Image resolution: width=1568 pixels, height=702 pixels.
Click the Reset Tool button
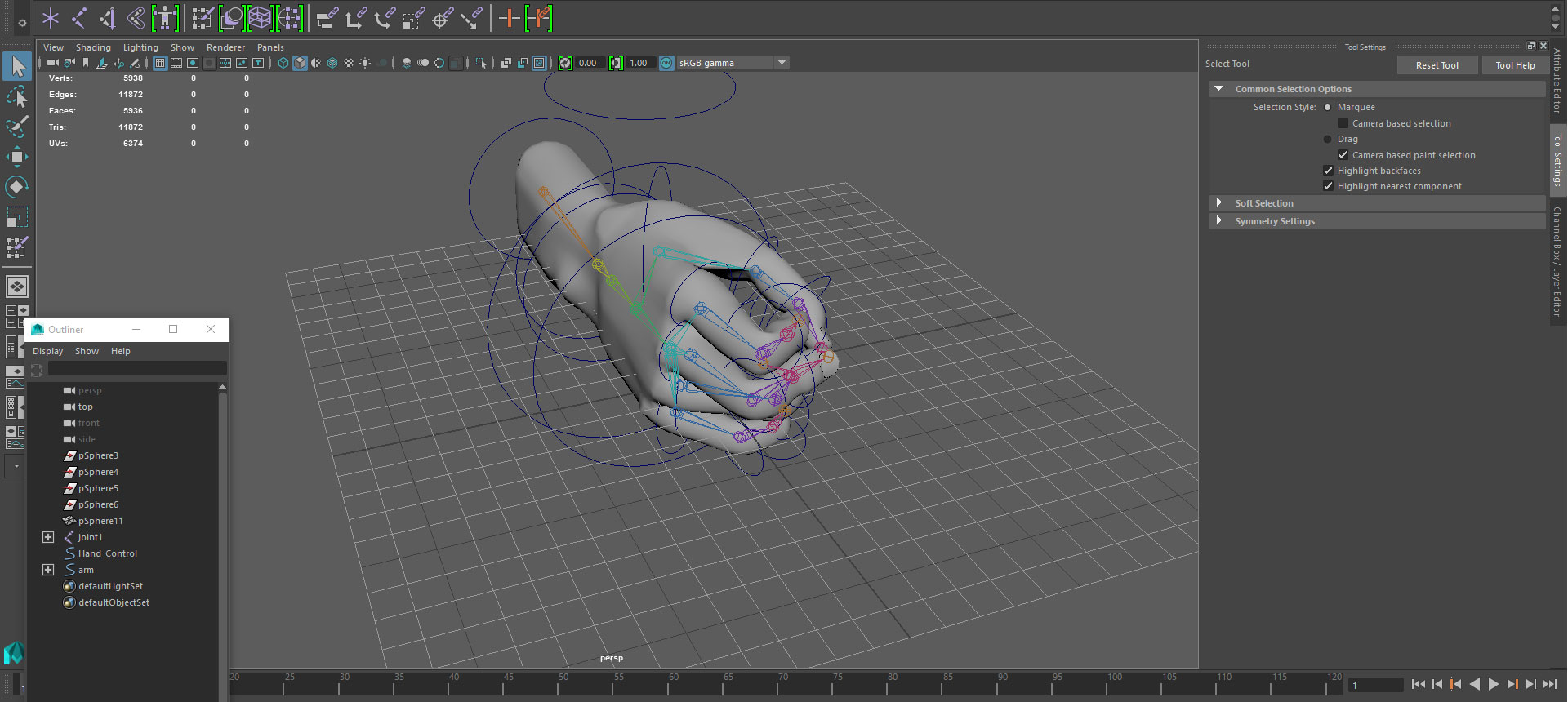(x=1437, y=65)
